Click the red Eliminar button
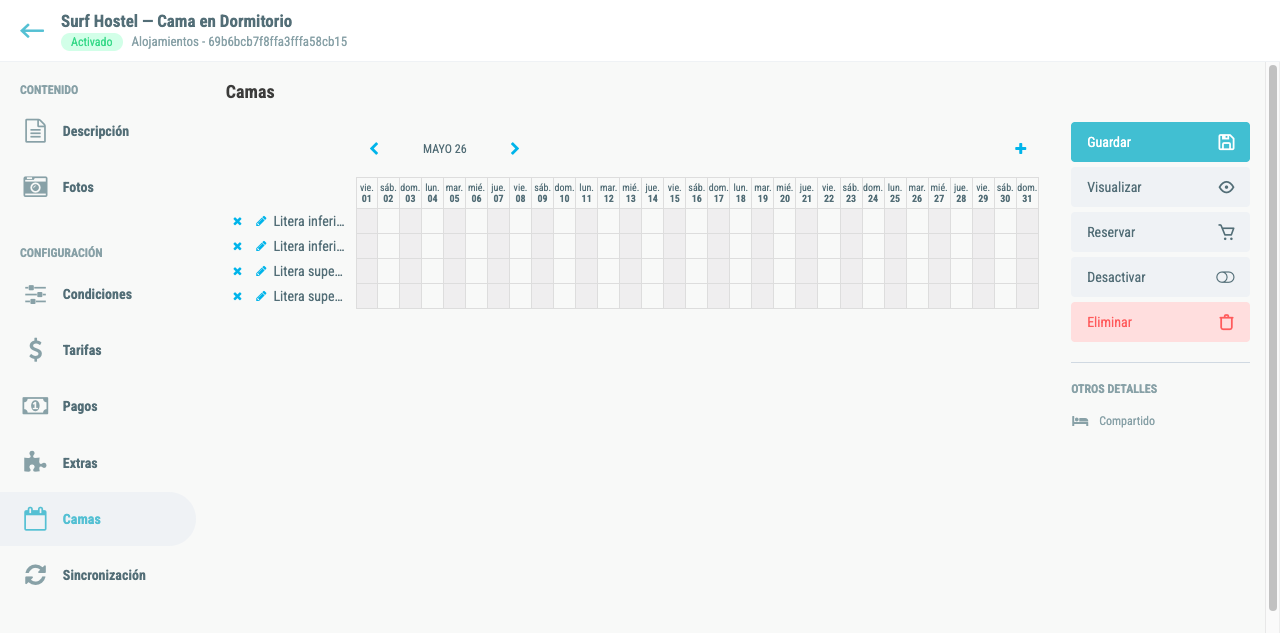Viewport: 1280px width, 633px height. pos(1160,322)
